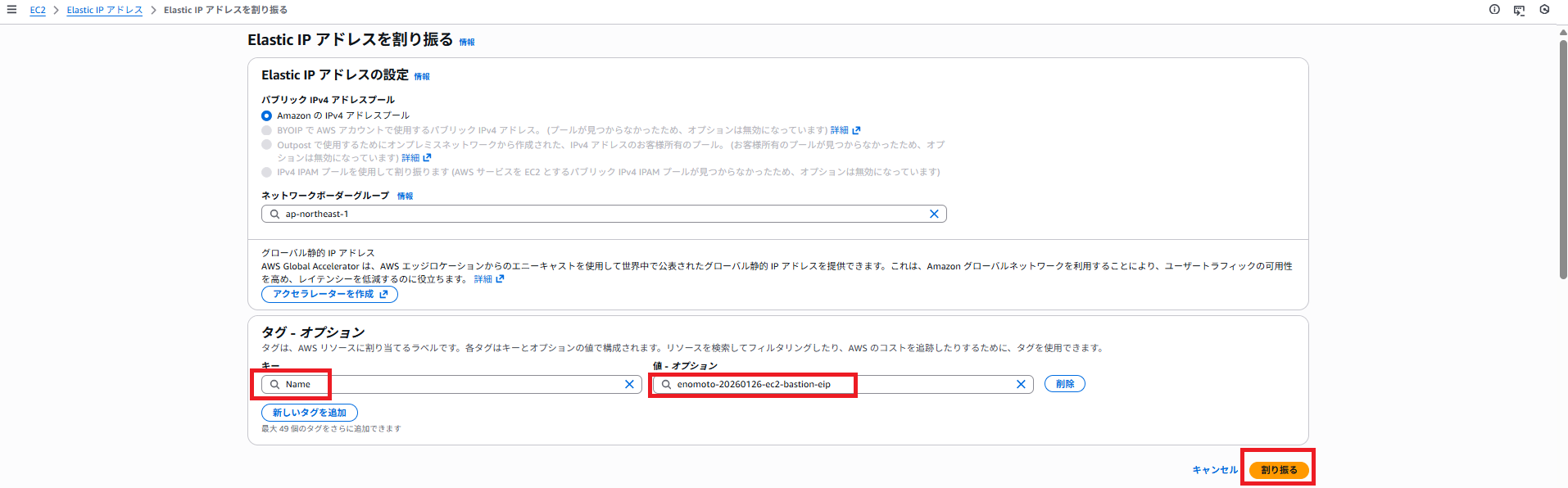
Task: Click キャンセル to cancel allocation
Action: tap(1214, 470)
